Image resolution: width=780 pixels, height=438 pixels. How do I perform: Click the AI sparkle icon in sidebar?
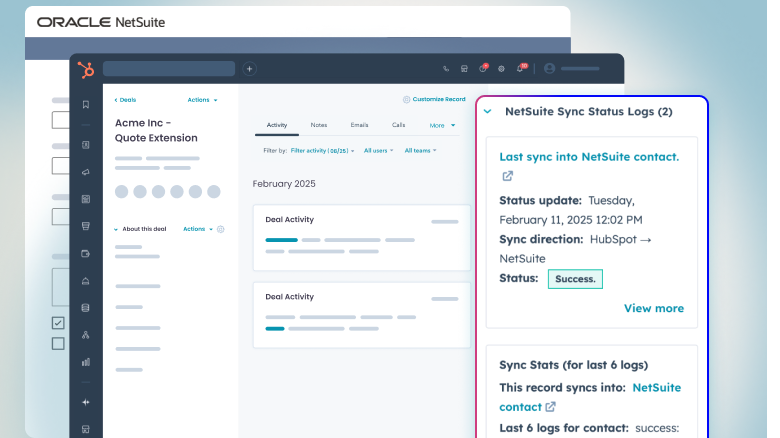pyautogui.click(x=86, y=402)
